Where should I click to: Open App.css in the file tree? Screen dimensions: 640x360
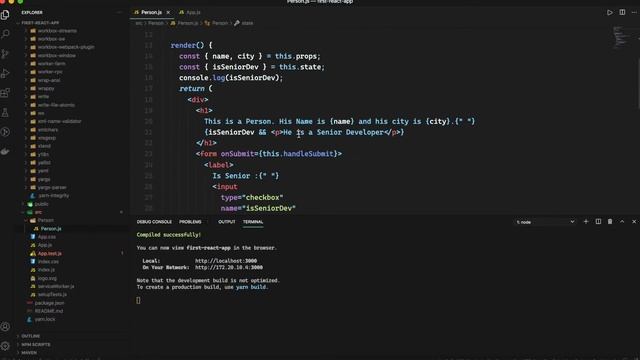click(x=47, y=237)
